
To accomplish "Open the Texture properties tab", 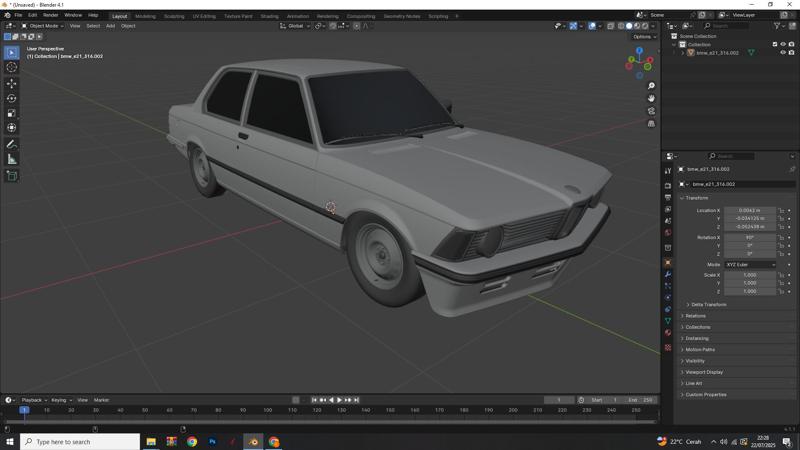I will (x=668, y=347).
